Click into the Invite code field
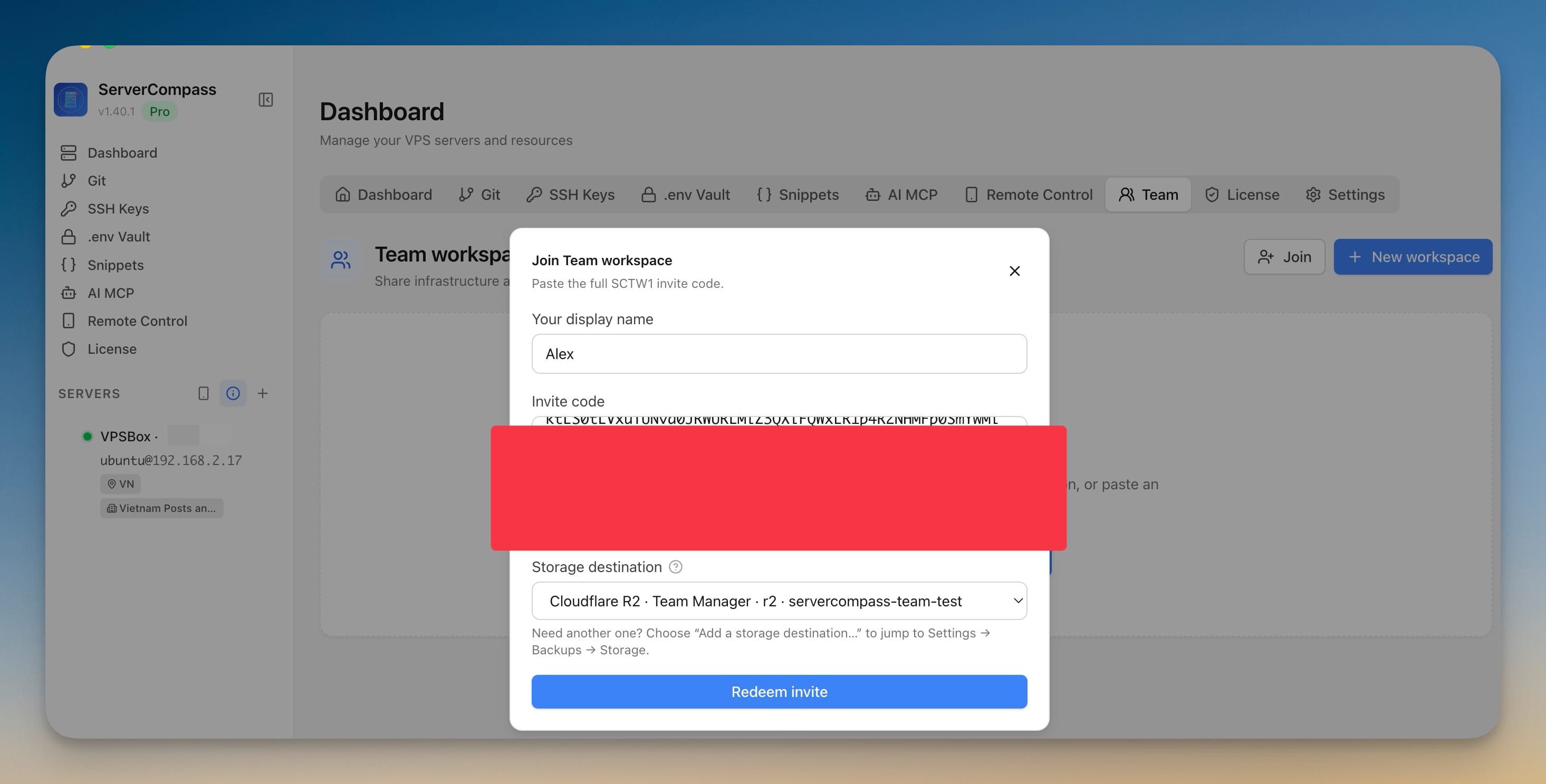This screenshot has height=784, width=1546. point(779,421)
